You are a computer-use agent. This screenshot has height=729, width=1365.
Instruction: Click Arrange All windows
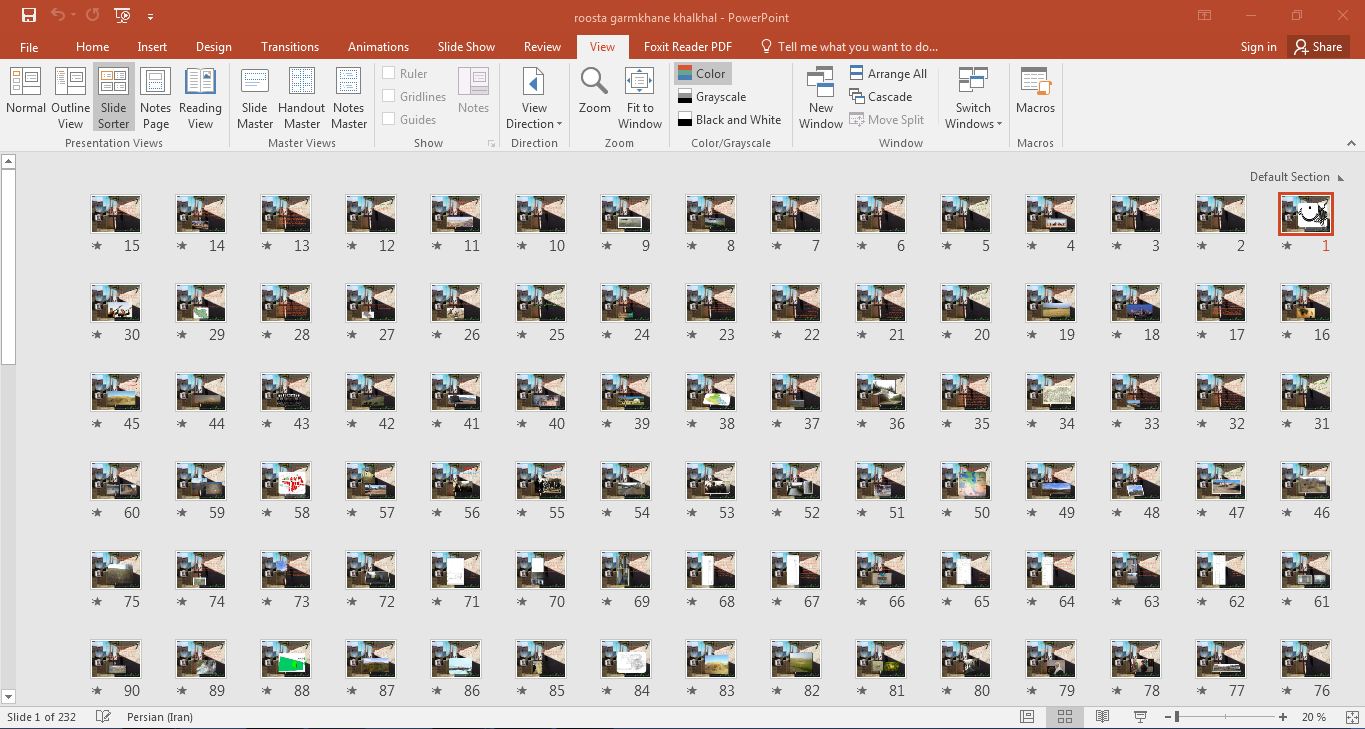(888, 73)
